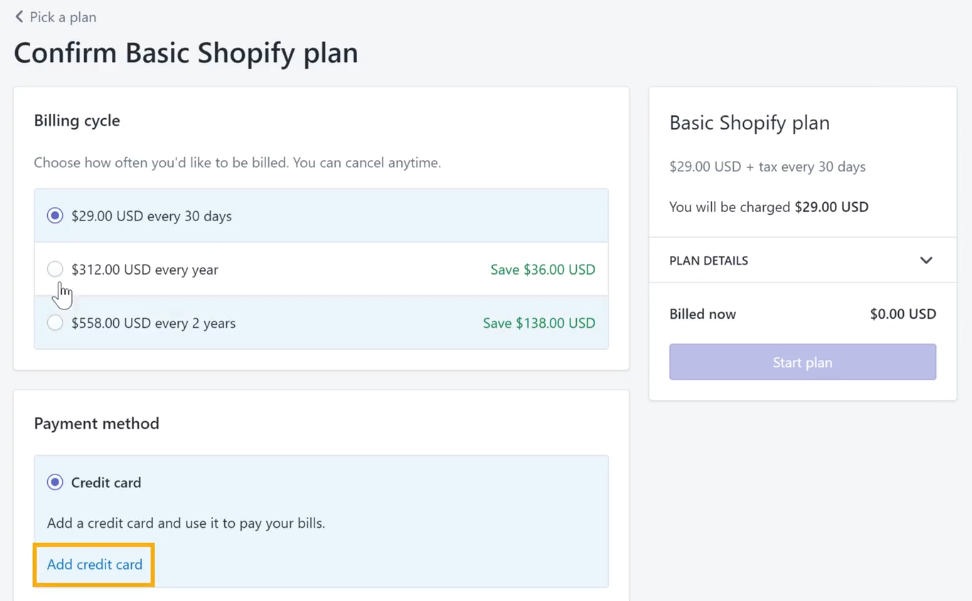Open the Pick a plan link
The height and width of the screenshot is (601, 972).
(x=63, y=17)
